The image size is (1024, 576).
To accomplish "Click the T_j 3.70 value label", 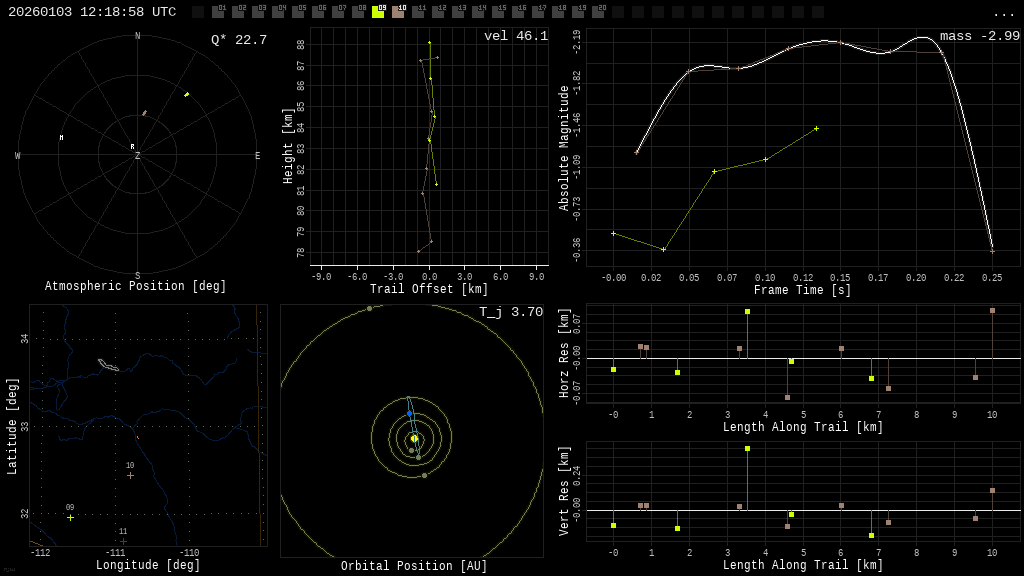I will tap(510, 313).
